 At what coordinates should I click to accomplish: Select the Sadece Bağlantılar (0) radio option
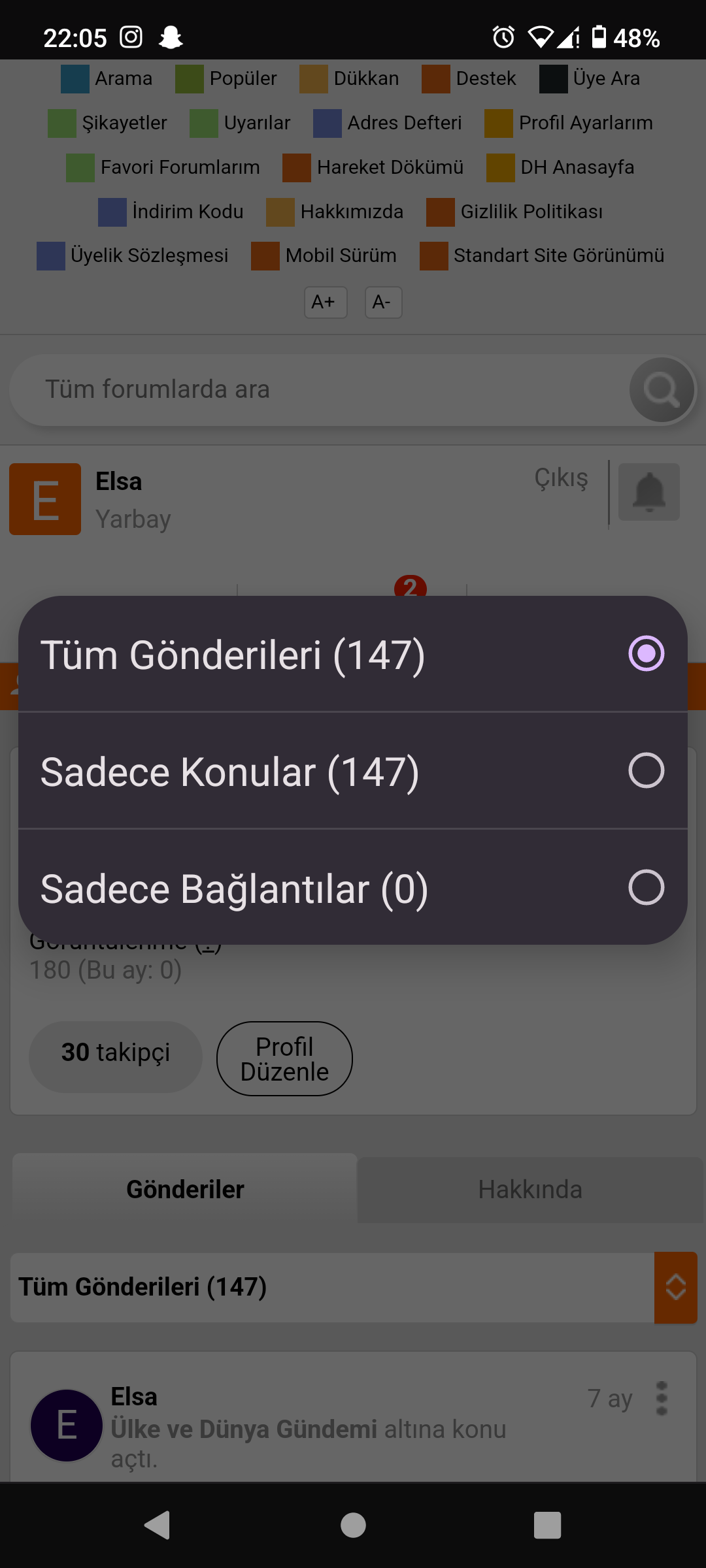(x=353, y=888)
